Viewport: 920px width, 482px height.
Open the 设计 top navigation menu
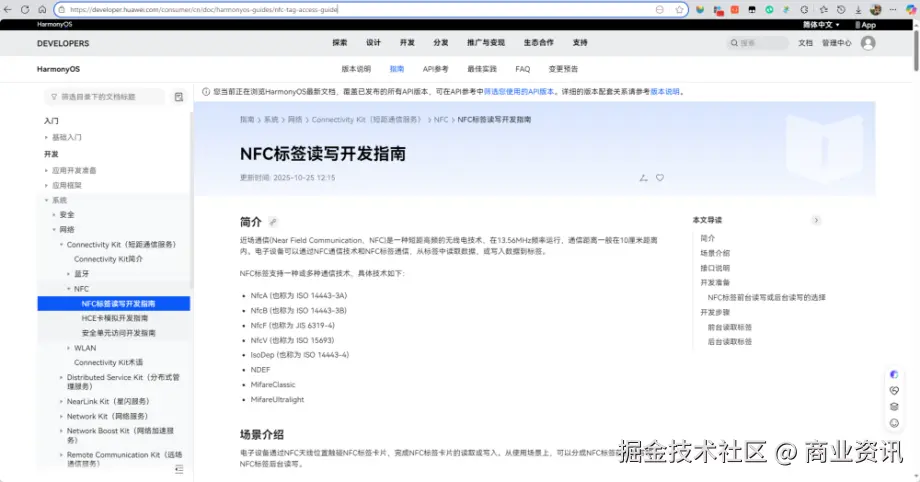point(373,43)
